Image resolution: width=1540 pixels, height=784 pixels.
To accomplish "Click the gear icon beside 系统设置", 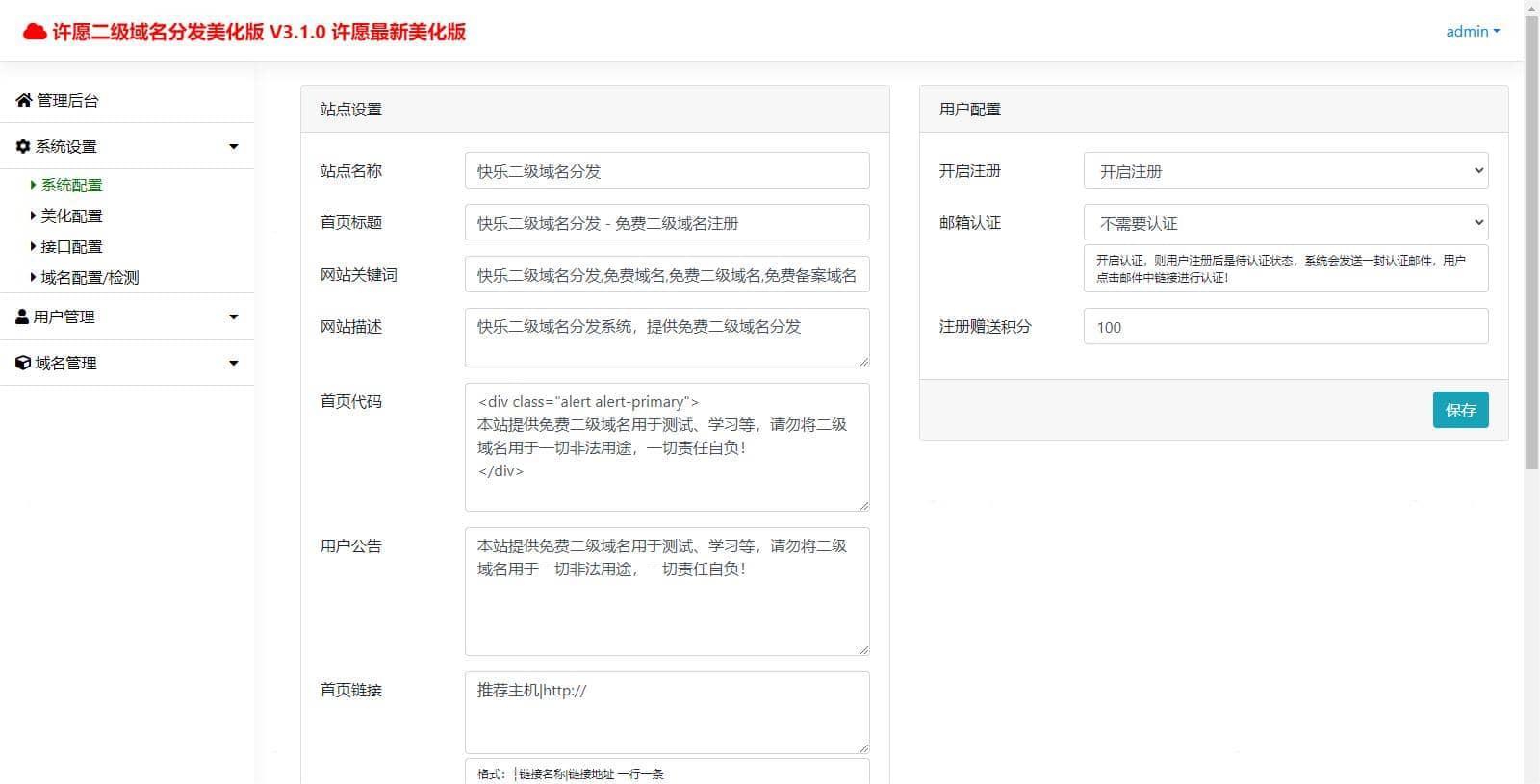I will tap(23, 146).
